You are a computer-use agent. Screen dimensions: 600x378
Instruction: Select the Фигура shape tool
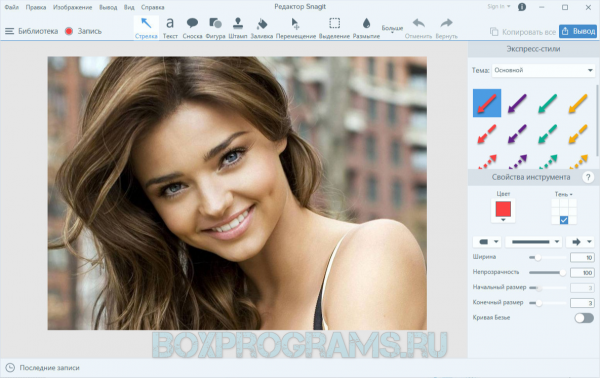pyautogui.click(x=215, y=28)
